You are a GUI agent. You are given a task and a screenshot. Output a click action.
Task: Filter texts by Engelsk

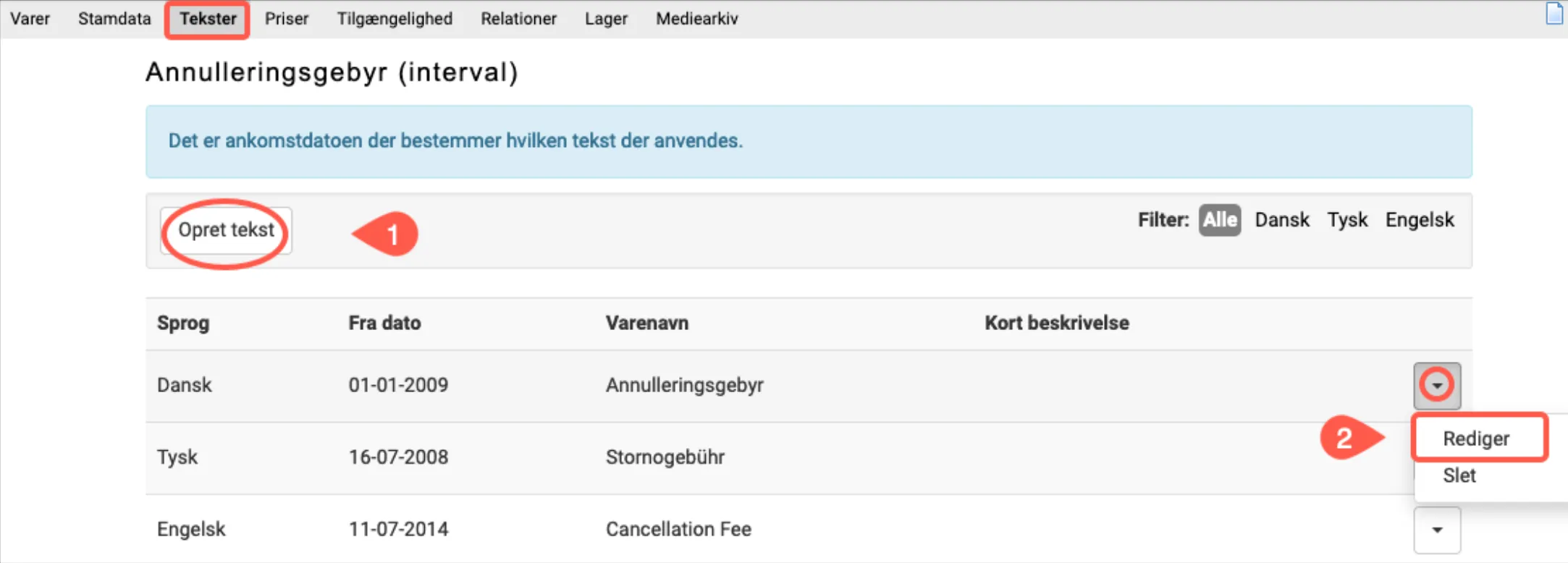(1419, 220)
